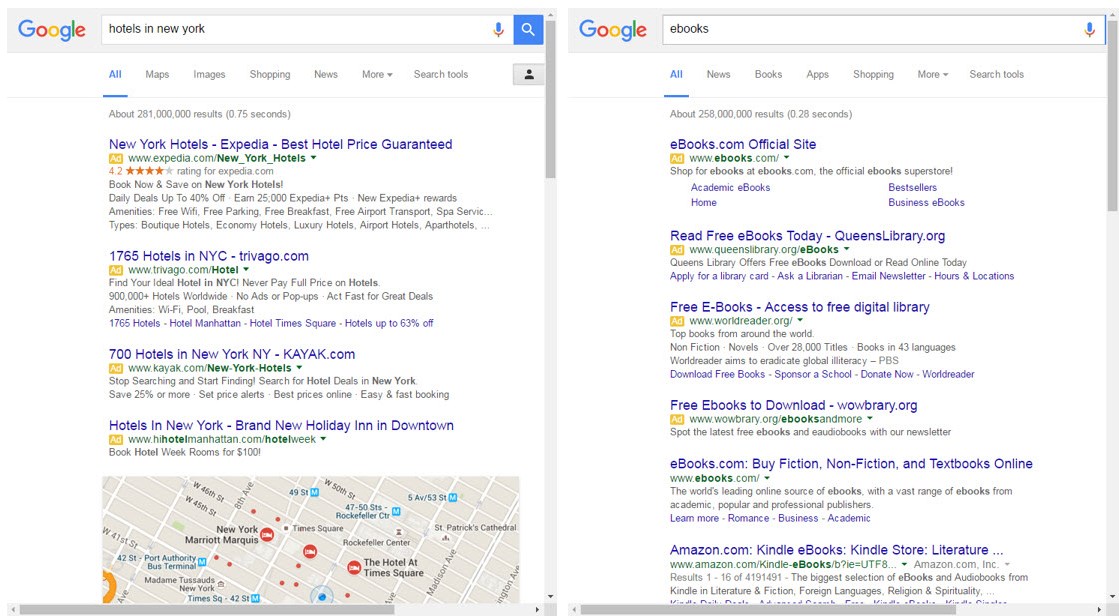Click vertical scrollbar thumb in hotels window
This screenshot has width=1119, height=616.
tap(551, 101)
